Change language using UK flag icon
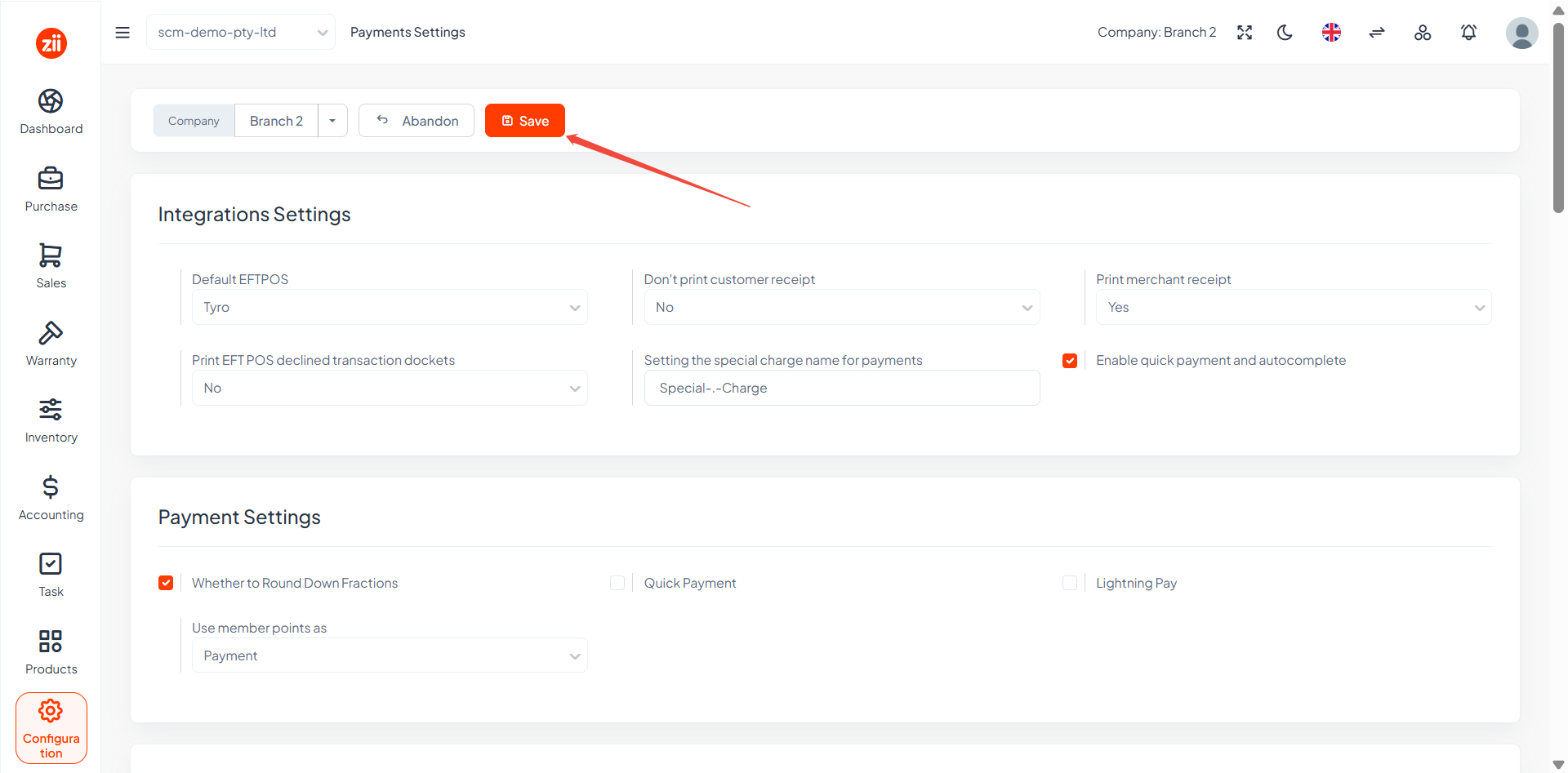1568x773 pixels. click(1331, 33)
